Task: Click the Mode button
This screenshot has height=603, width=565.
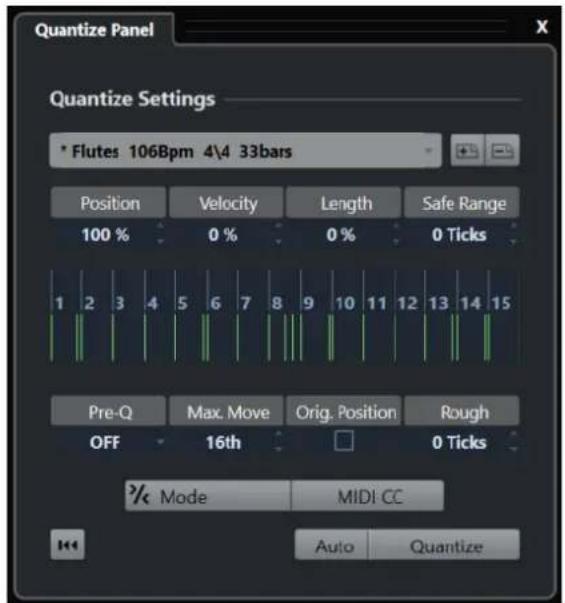Action: pos(208,496)
